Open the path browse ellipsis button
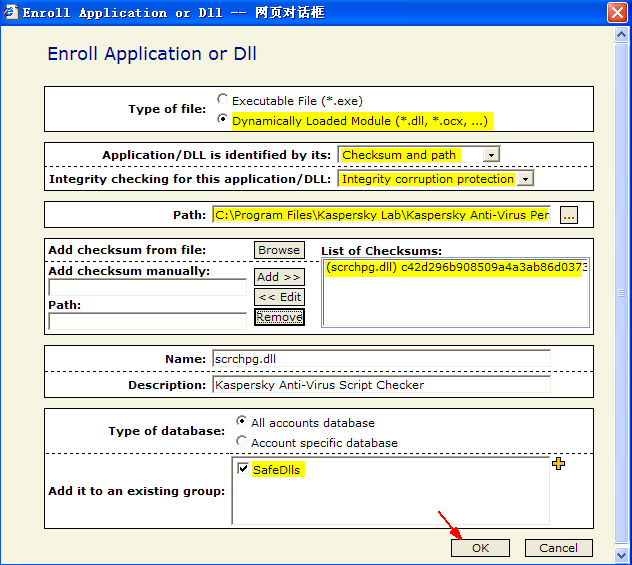 (569, 215)
